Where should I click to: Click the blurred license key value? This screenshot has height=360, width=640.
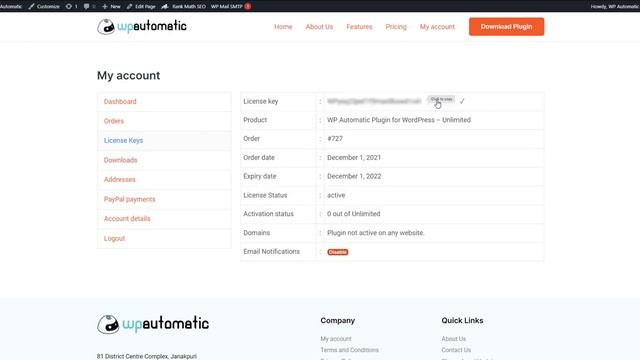374,101
